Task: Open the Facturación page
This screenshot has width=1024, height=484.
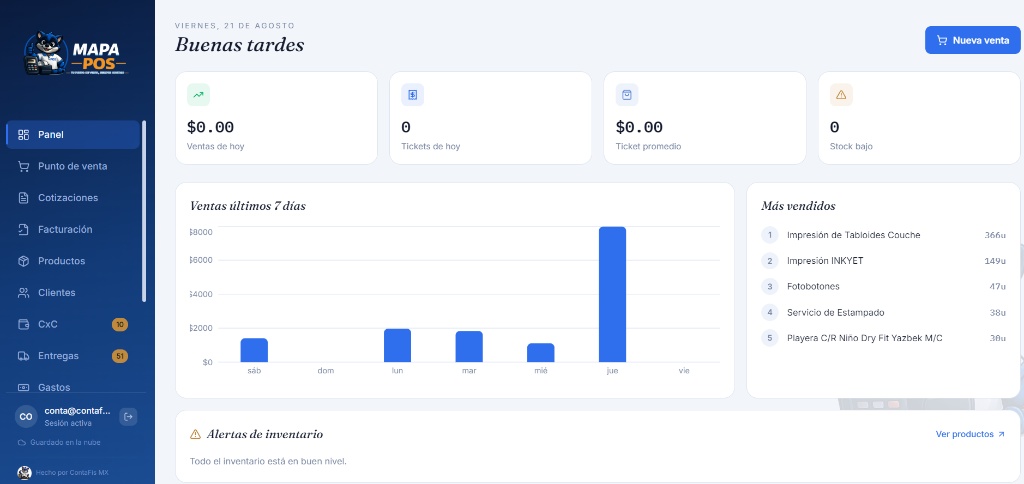Action: pos(73,229)
